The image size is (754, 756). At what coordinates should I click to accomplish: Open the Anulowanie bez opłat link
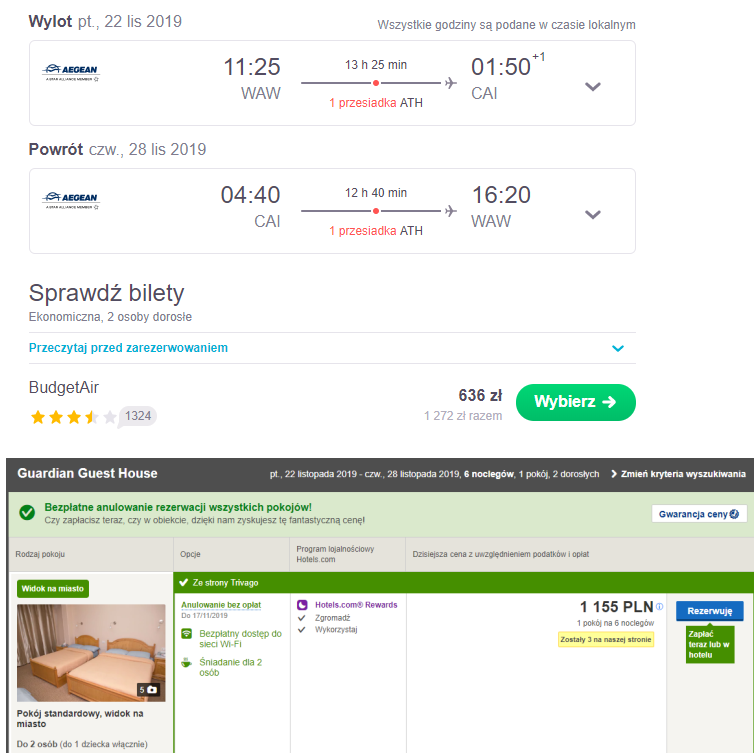221,605
